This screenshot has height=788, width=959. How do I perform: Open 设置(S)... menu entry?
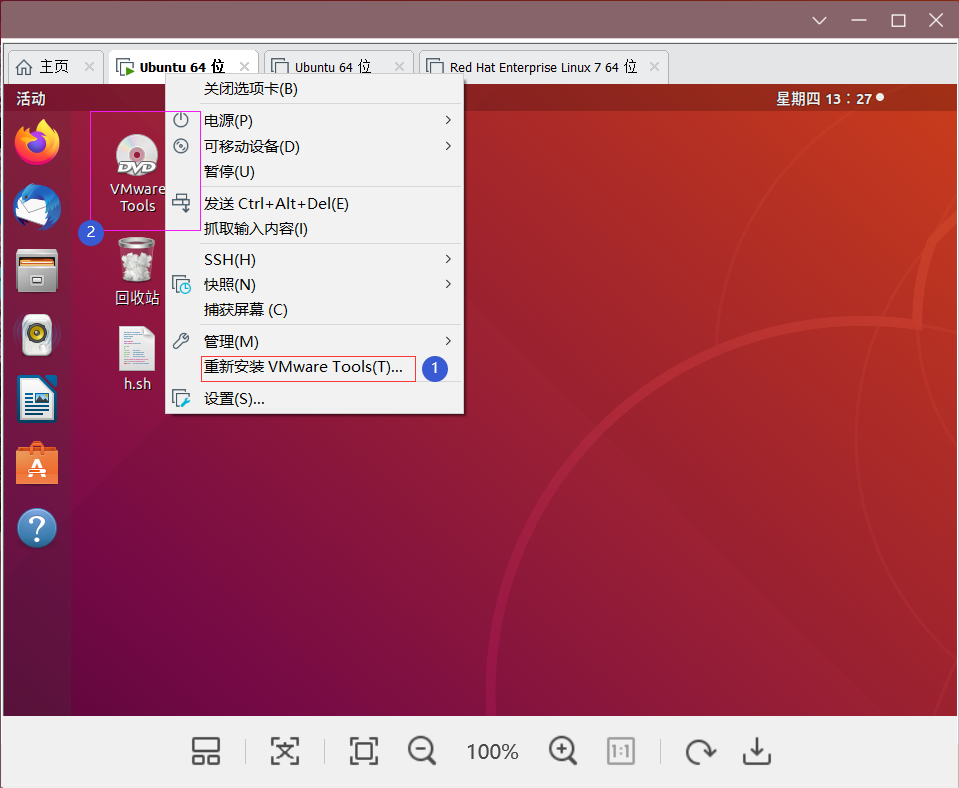point(314,399)
